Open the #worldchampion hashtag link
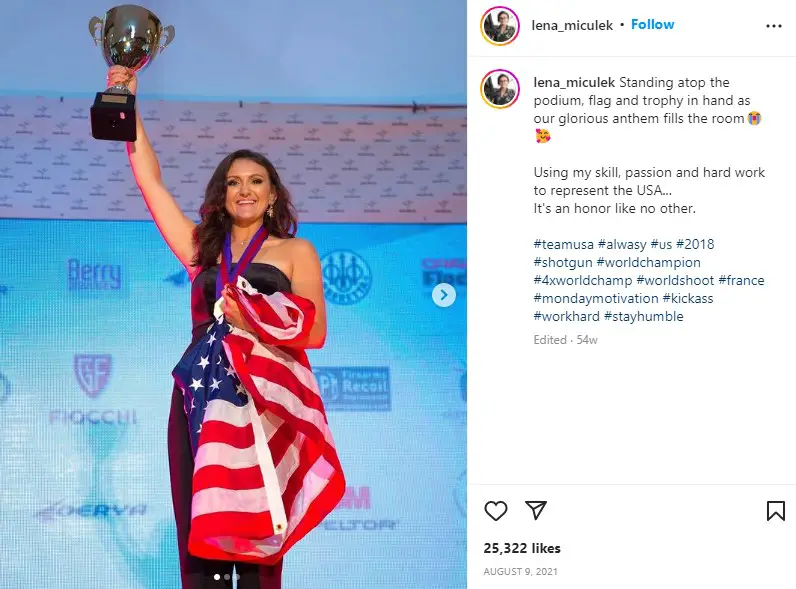 pyautogui.click(x=649, y=263)
